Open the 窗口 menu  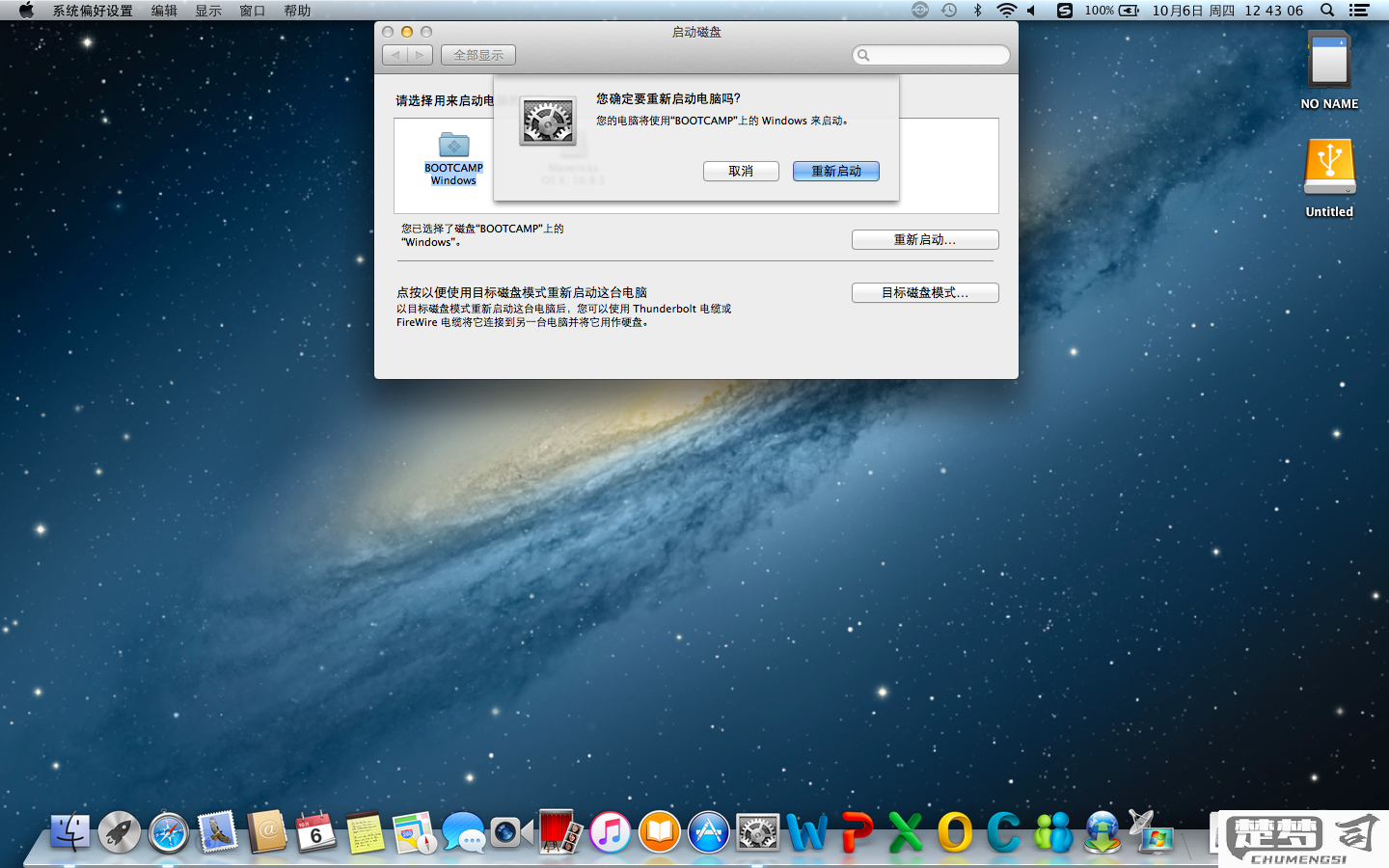[x=253, y=11]
